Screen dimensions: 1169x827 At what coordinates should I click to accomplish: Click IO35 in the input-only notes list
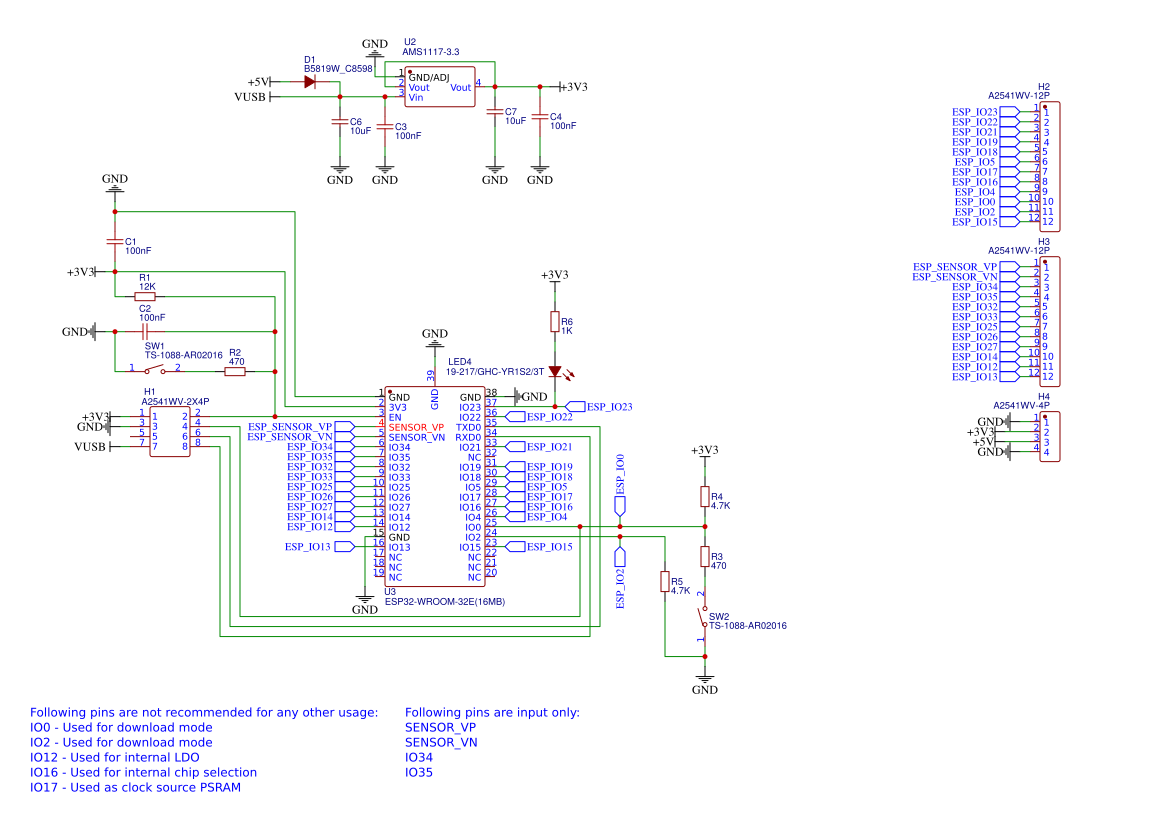click(x=419, y=773)
